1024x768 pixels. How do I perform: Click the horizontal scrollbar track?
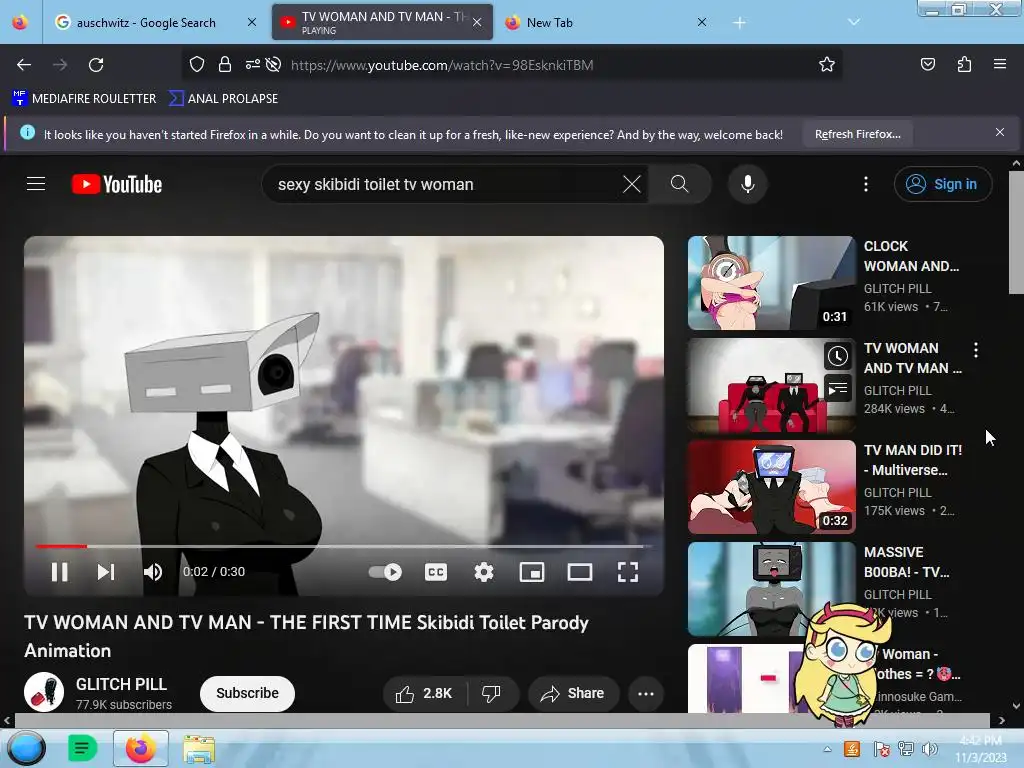tap(501, 720)
